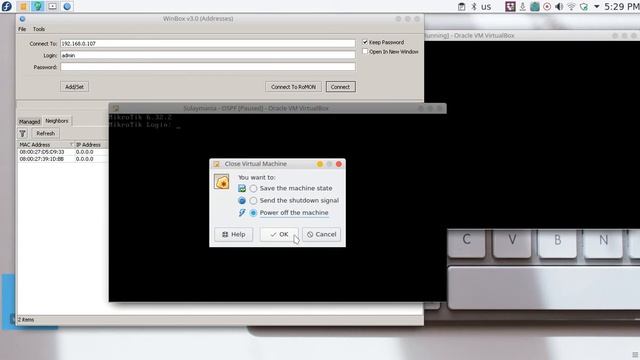640x360 pixels.
Task: Click the filter funnel icon in WinBox
Action: tap(23, 133)
